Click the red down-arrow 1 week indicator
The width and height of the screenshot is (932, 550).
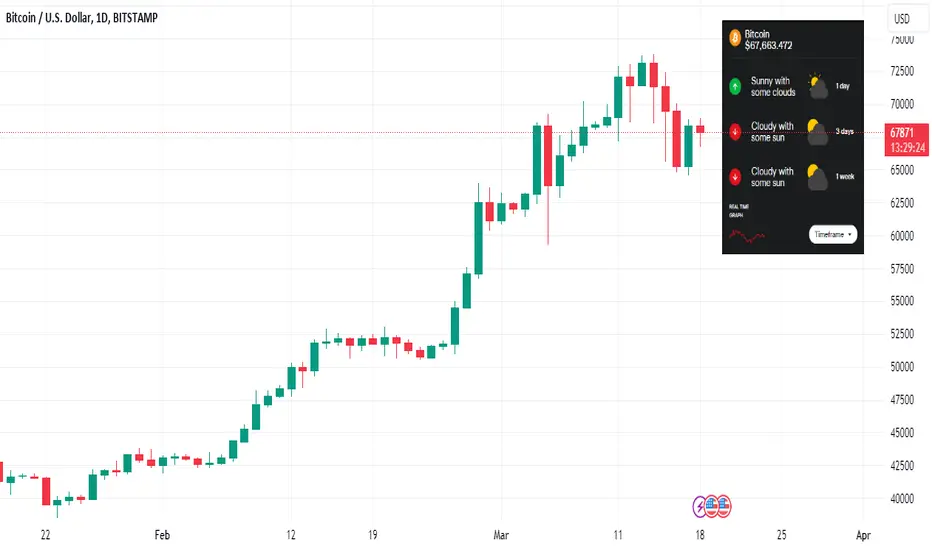coord(735,177)
